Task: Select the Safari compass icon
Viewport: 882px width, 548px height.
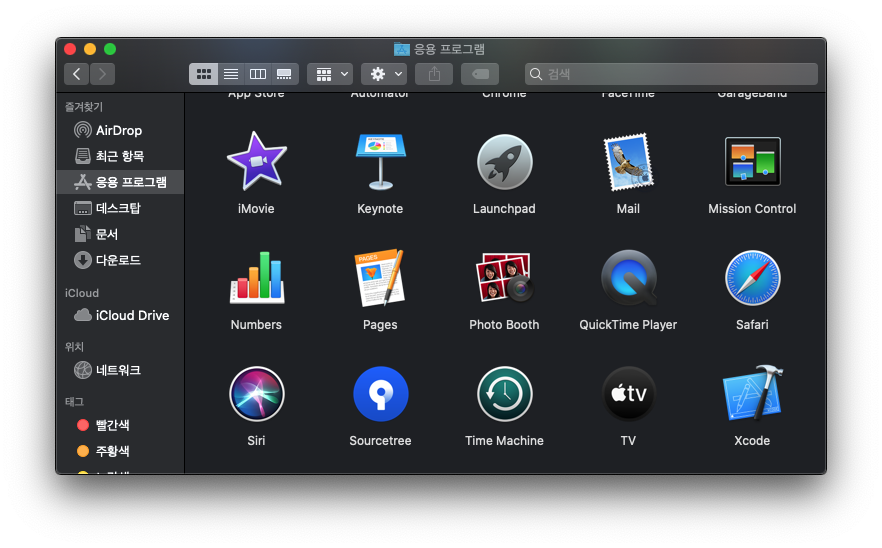Action: point(753,278)
